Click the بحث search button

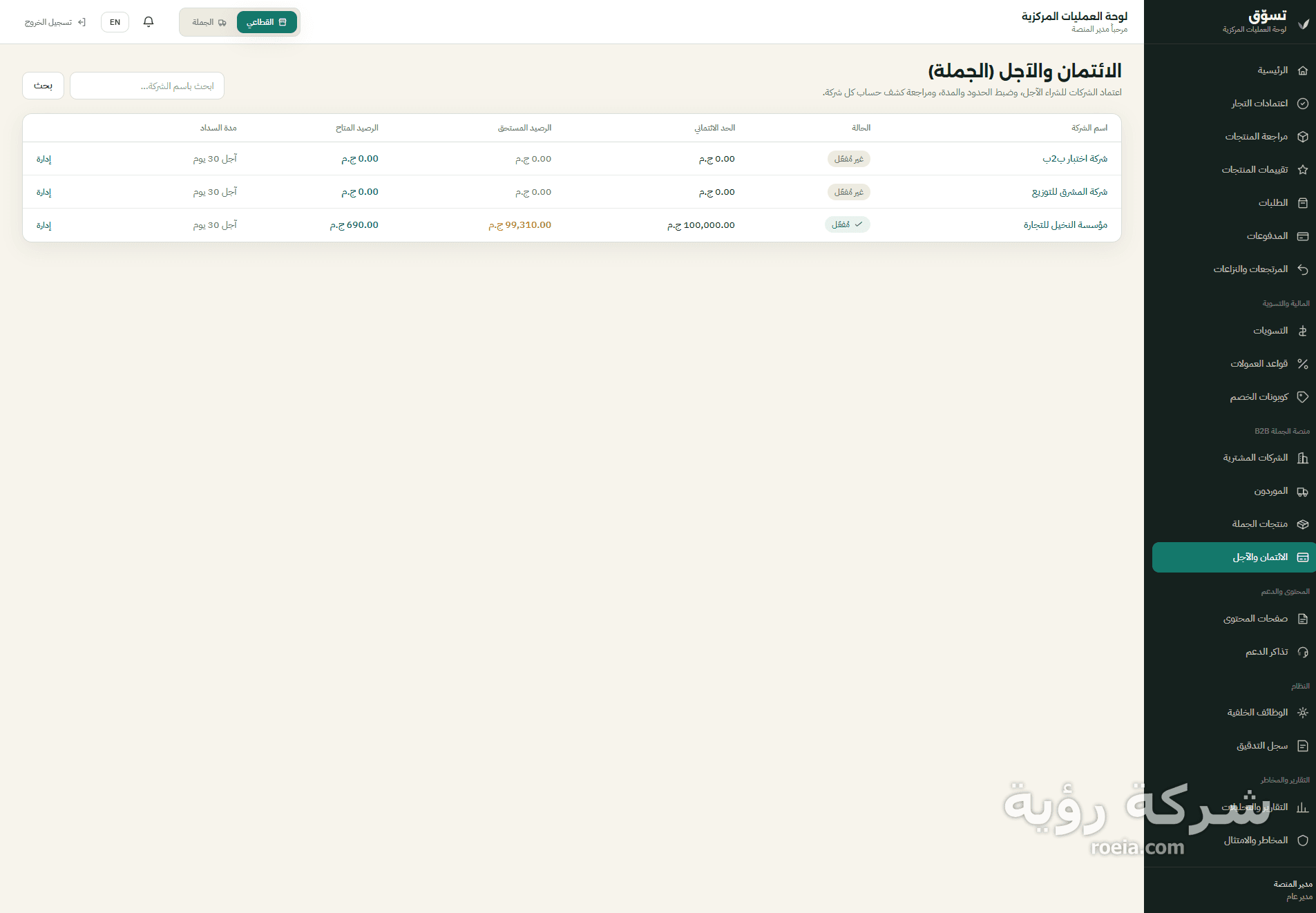point(43,86)
